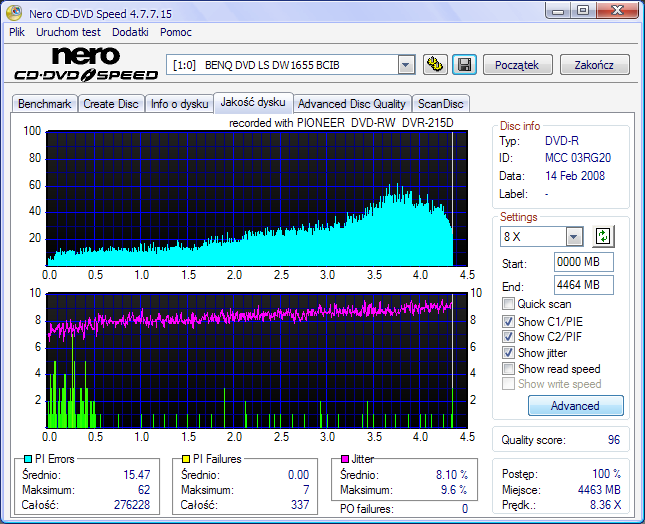
Task: Uncheck Show C1/PIE
Action: tap(508, 321)
